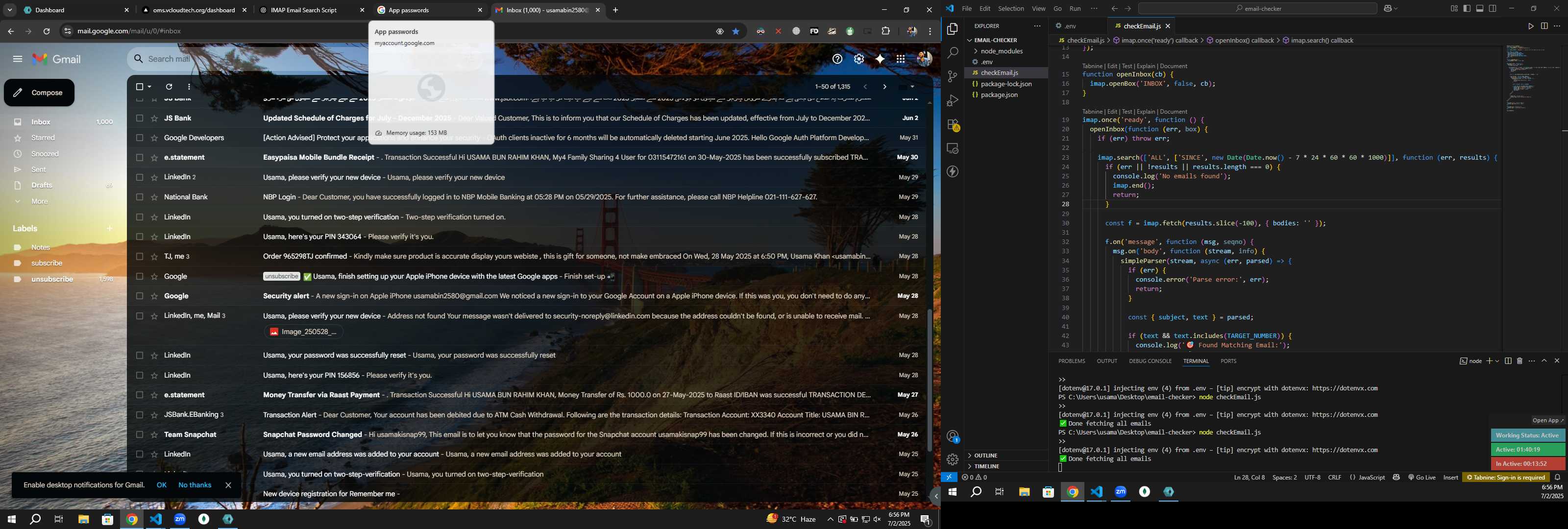The image size is (1568, 529).
Task: Select checkbox for Google Developers email
Action: tap(139, 138)
